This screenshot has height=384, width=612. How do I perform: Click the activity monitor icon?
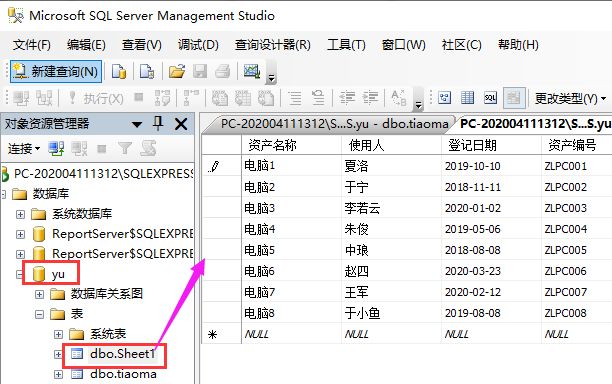point(252,71)
